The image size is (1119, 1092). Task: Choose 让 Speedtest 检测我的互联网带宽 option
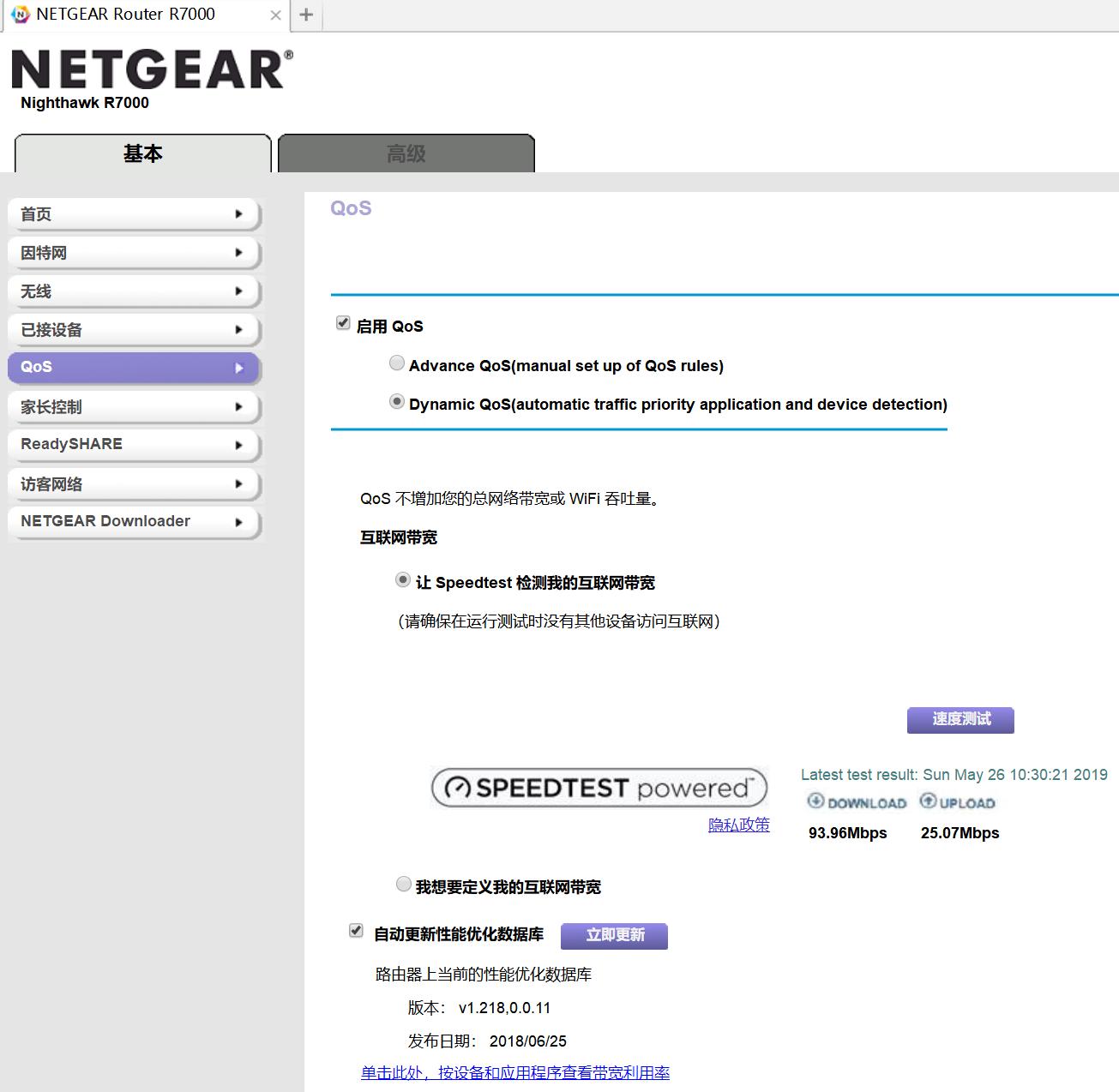(403, 580)
